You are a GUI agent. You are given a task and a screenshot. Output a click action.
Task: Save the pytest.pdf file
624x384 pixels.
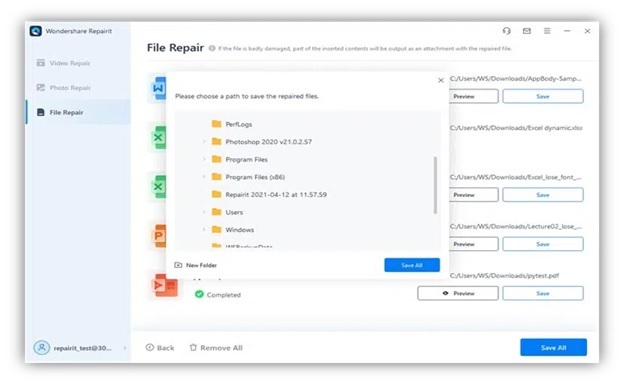tap(543, 293)
